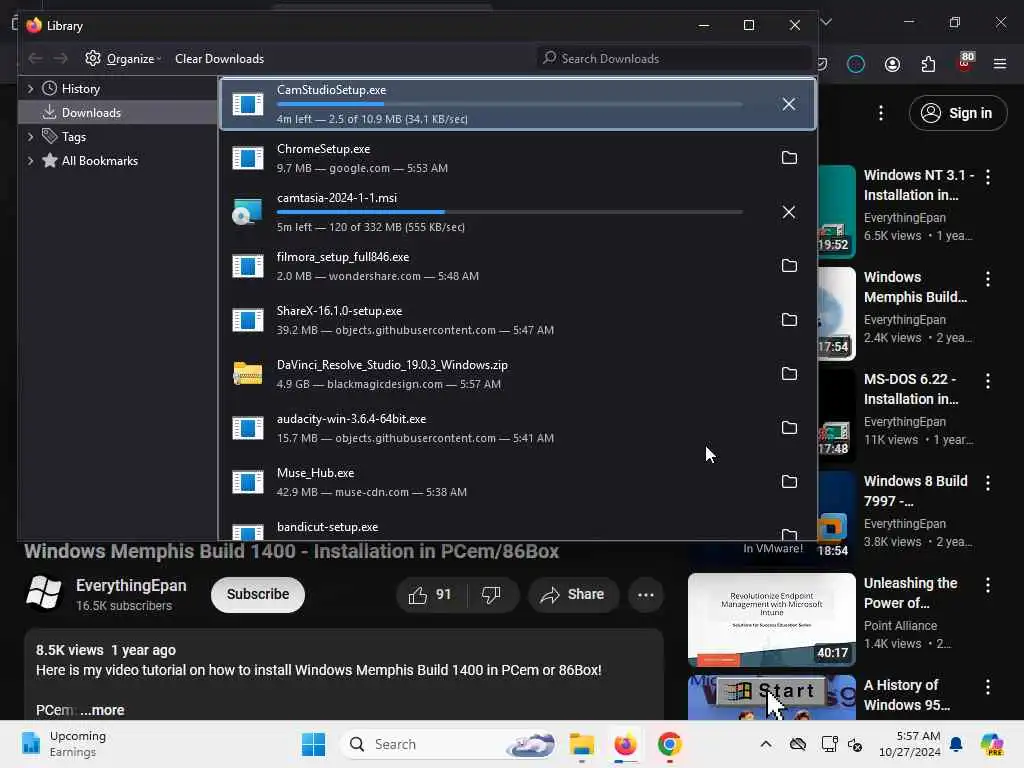This screenshot has height=768, width=1024.
Task: Open Firefox account icon in toolbar
Action: [892, 64]
